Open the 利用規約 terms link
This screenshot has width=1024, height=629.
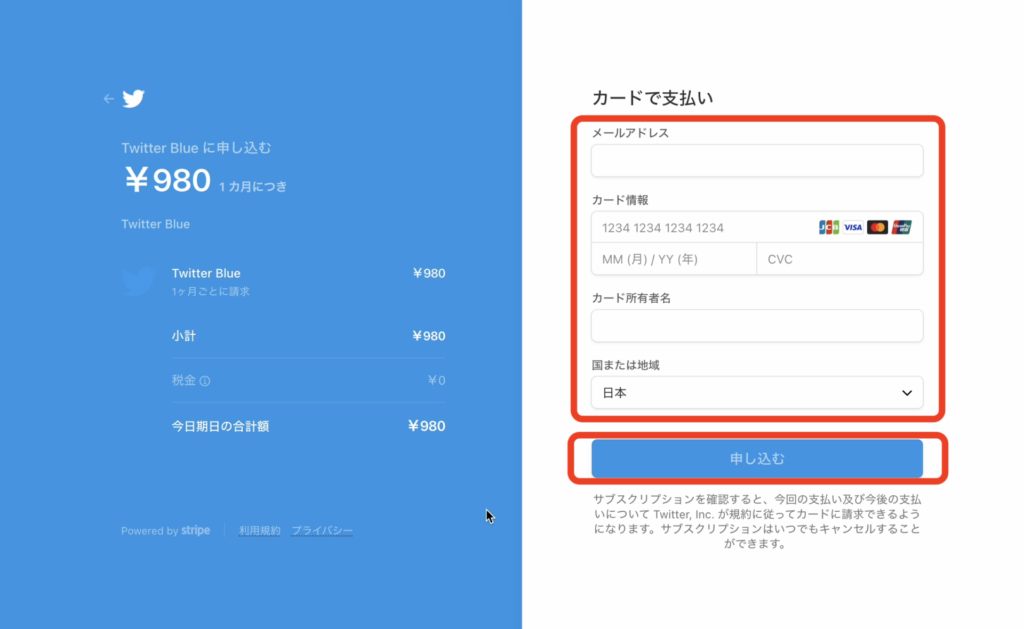coord(259,530)
